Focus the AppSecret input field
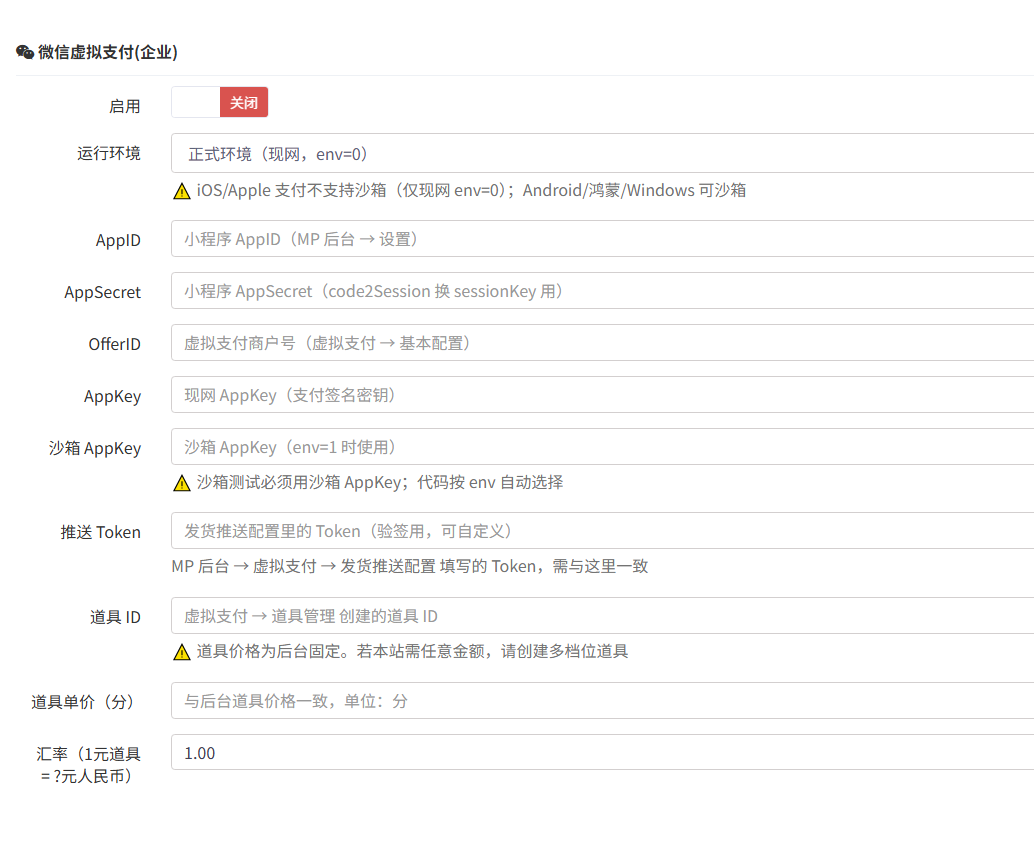1034x841 pixels. click(602, 291)
